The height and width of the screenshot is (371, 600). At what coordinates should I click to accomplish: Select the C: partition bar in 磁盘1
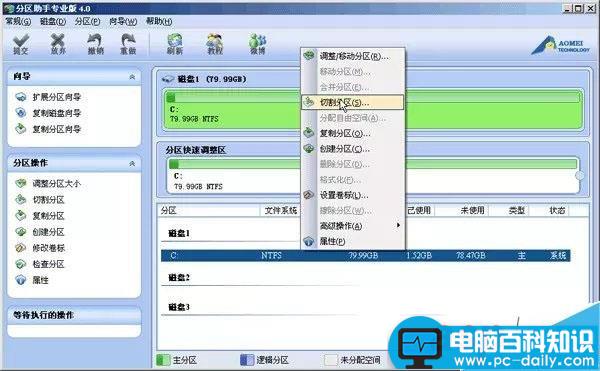[373, 110]
